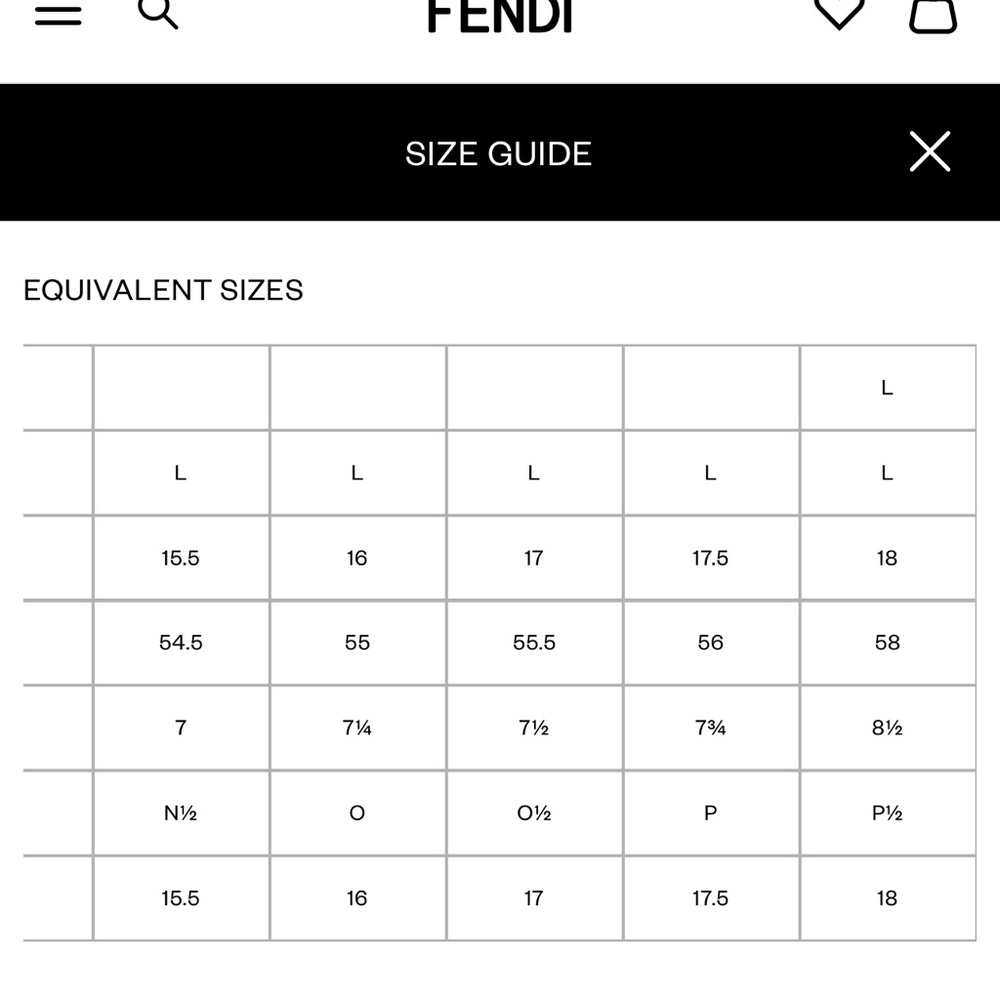This screenshot has width=1000, height=1000.
Task: Click size 8½ in the chart
Action: coord(887,728)
